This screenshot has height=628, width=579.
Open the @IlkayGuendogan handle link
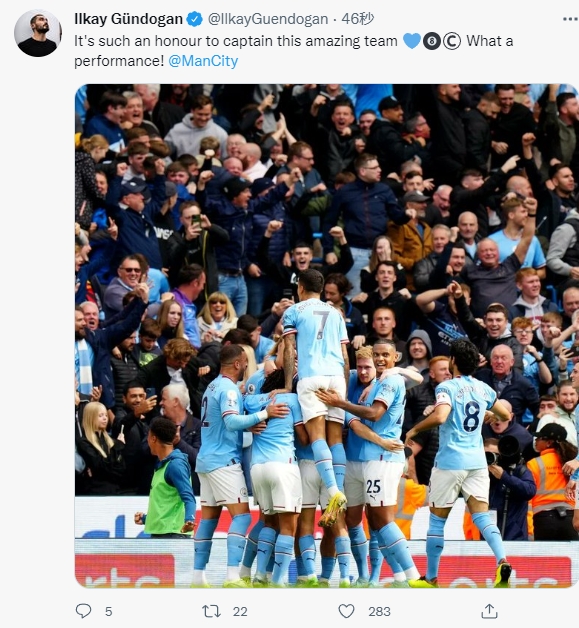[268, 19]
